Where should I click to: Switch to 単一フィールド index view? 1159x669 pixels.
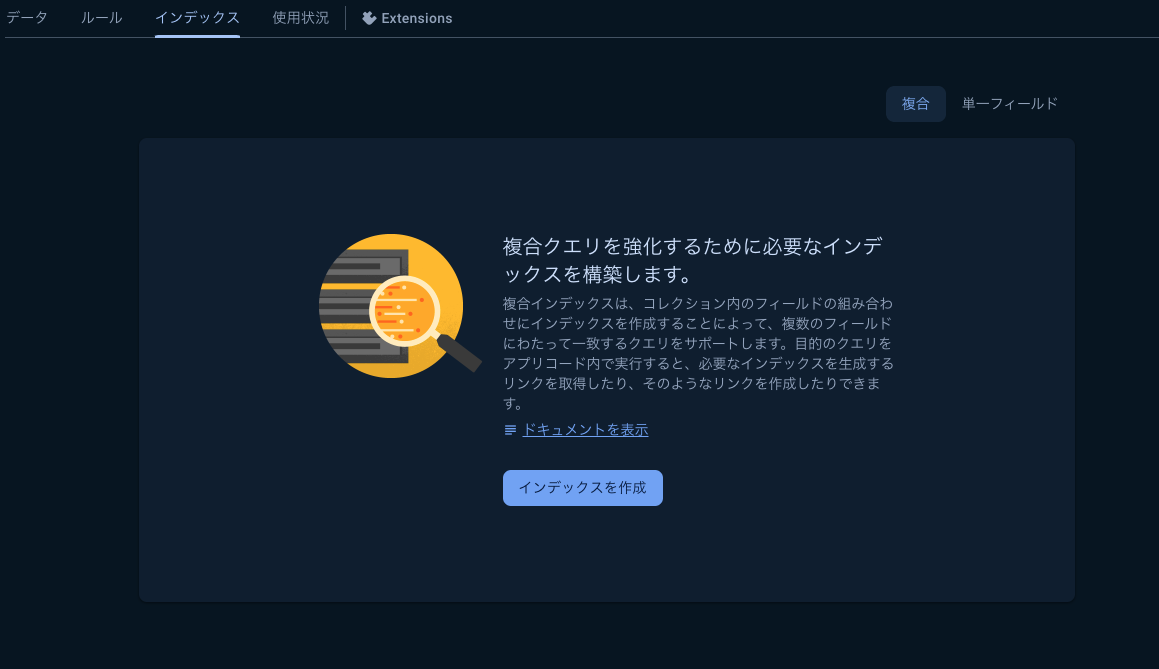tap(1008, 103)
